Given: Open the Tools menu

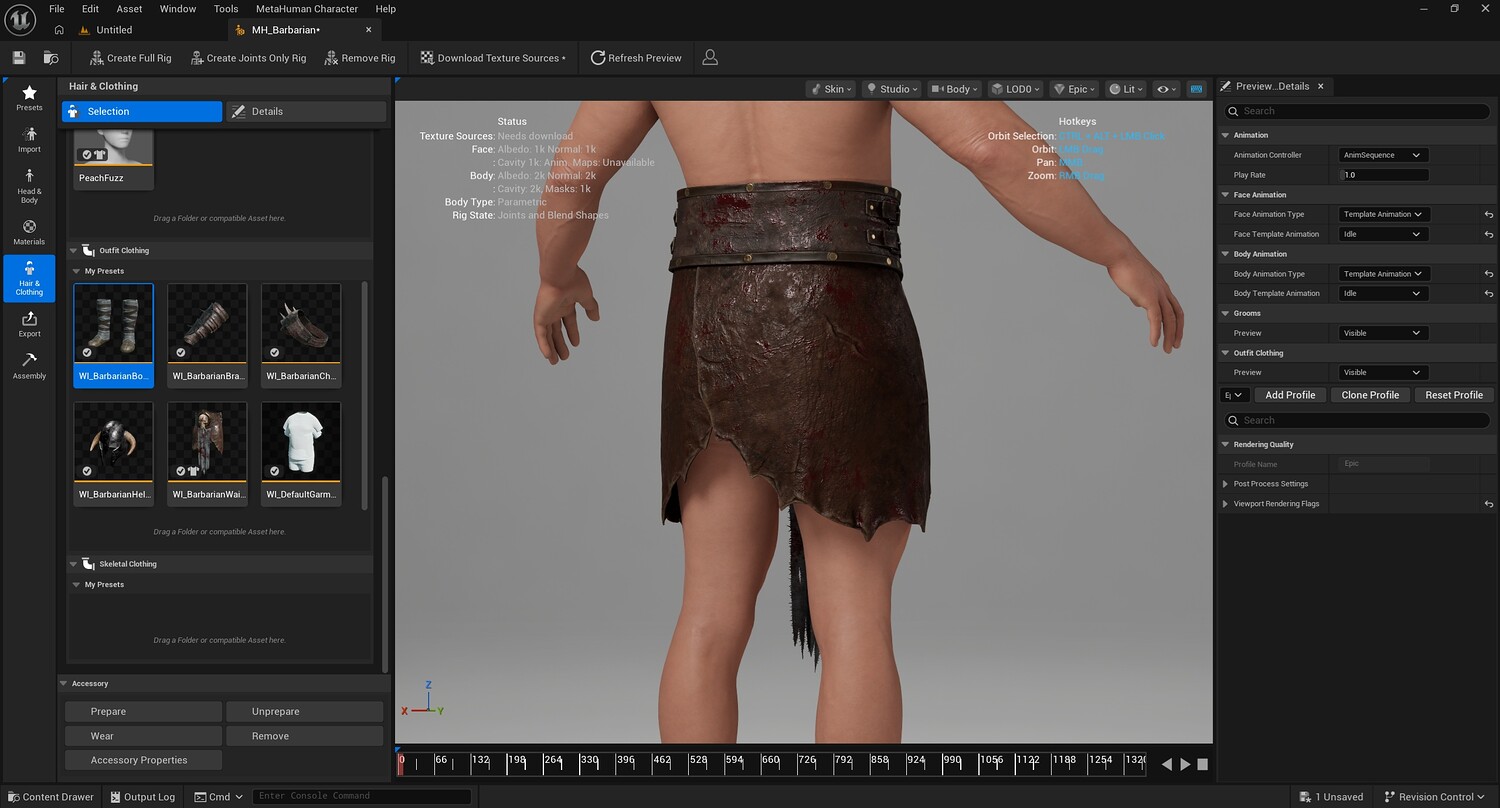Looking at the screenshot, I should tap(226, 9).
